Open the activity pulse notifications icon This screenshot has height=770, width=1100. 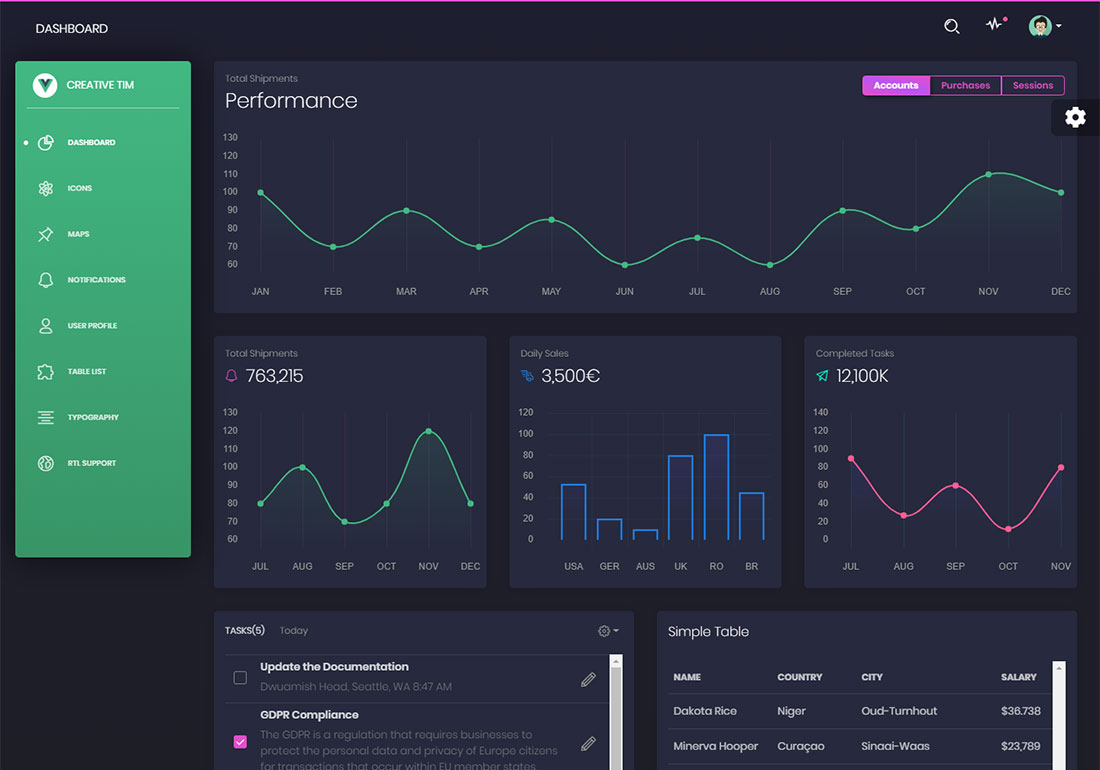[x=994, y=25]
